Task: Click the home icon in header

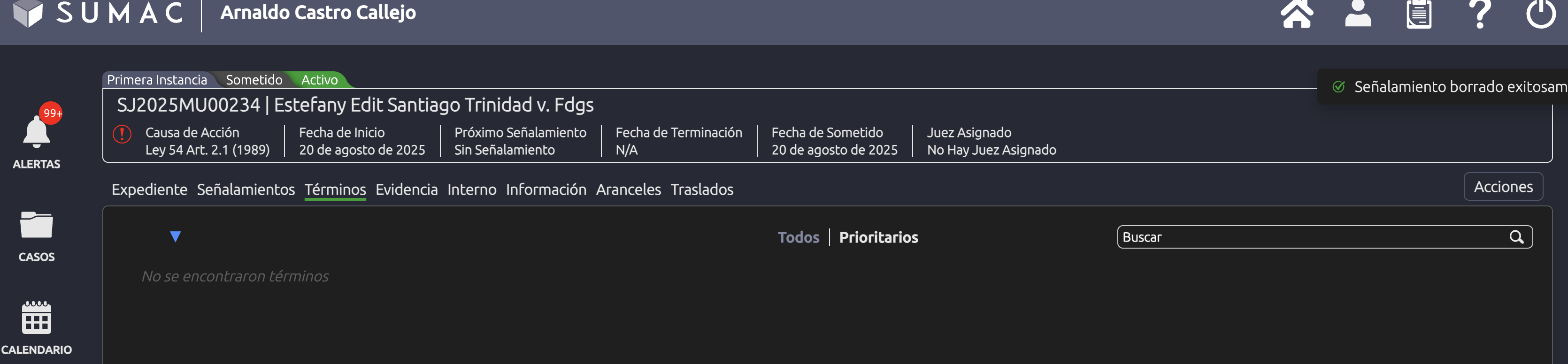Action: point(1297,14)
